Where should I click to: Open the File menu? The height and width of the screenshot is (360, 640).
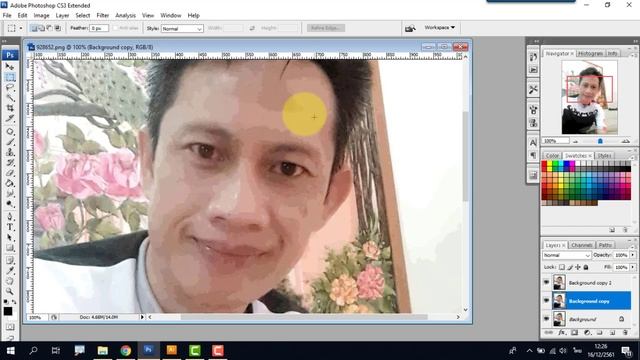click(x=7, y=16)
